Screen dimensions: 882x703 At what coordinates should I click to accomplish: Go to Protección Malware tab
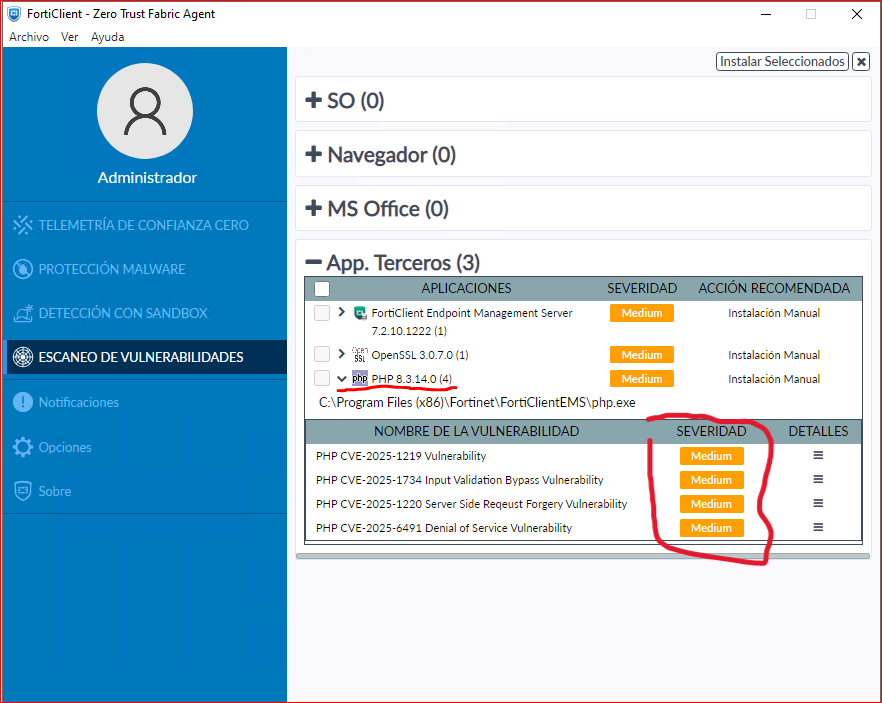click(145, 269)
